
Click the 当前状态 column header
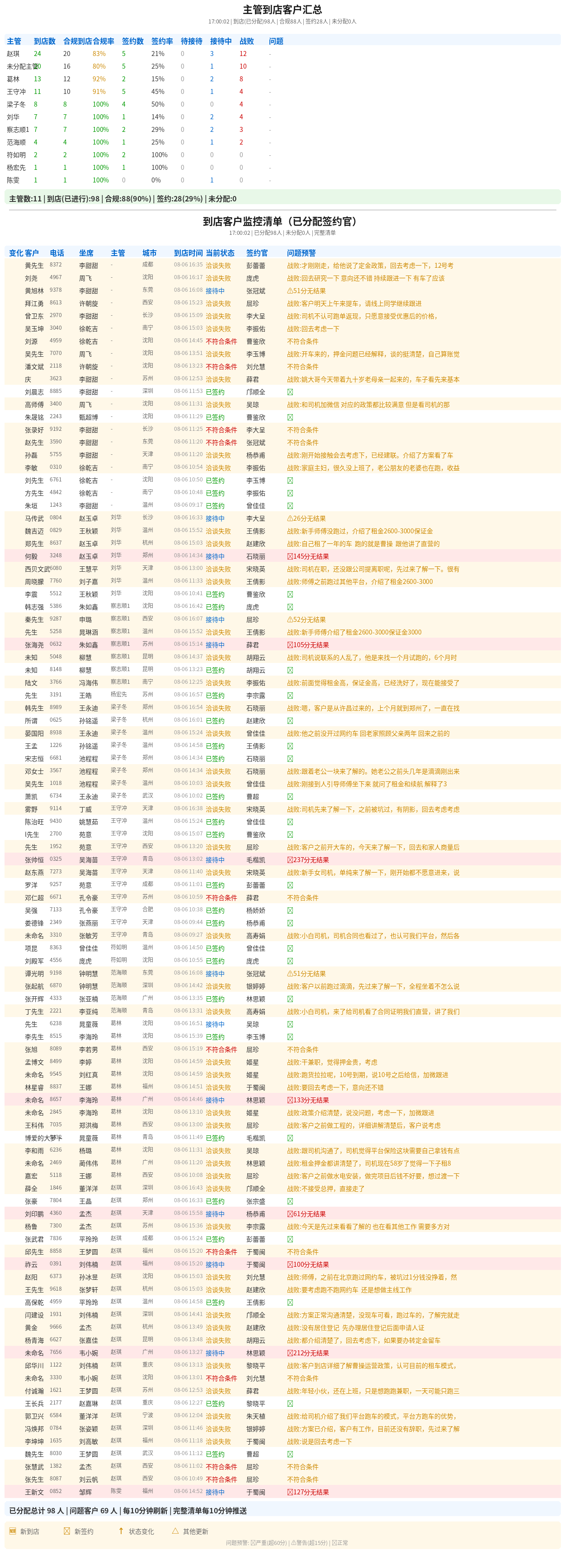220,253
